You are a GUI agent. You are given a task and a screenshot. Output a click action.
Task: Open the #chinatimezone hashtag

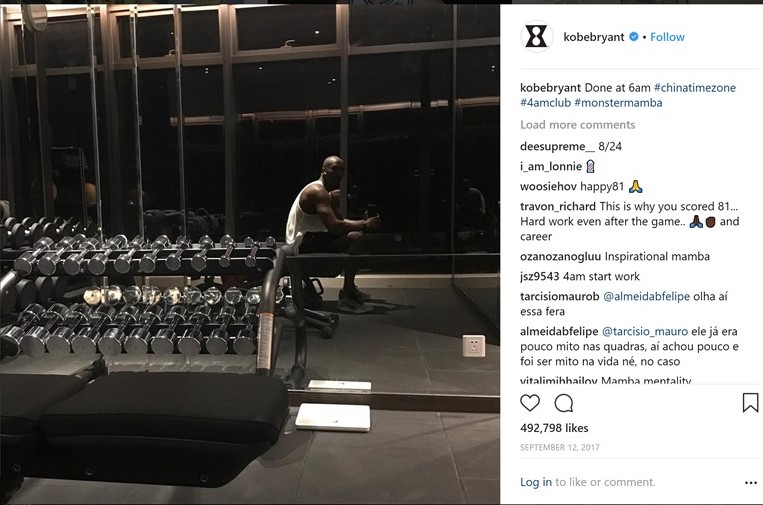695,88
